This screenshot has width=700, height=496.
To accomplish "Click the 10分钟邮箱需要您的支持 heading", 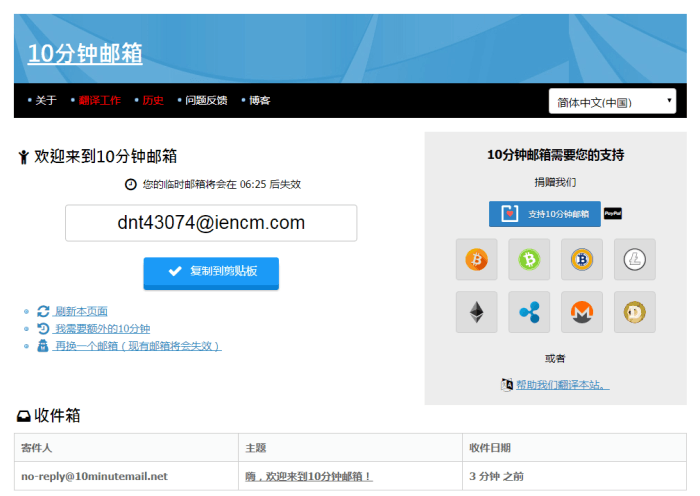I will (x=555, y=155).
